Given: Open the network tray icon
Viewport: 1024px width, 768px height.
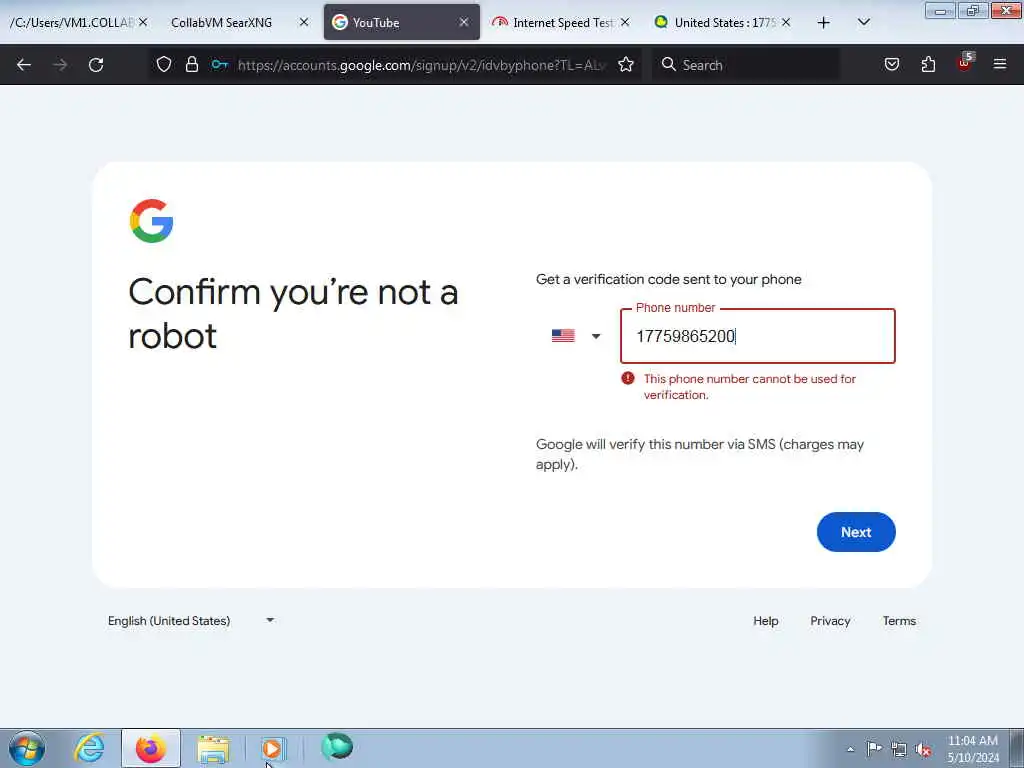Looking at the screenshot, I should 899,749.
